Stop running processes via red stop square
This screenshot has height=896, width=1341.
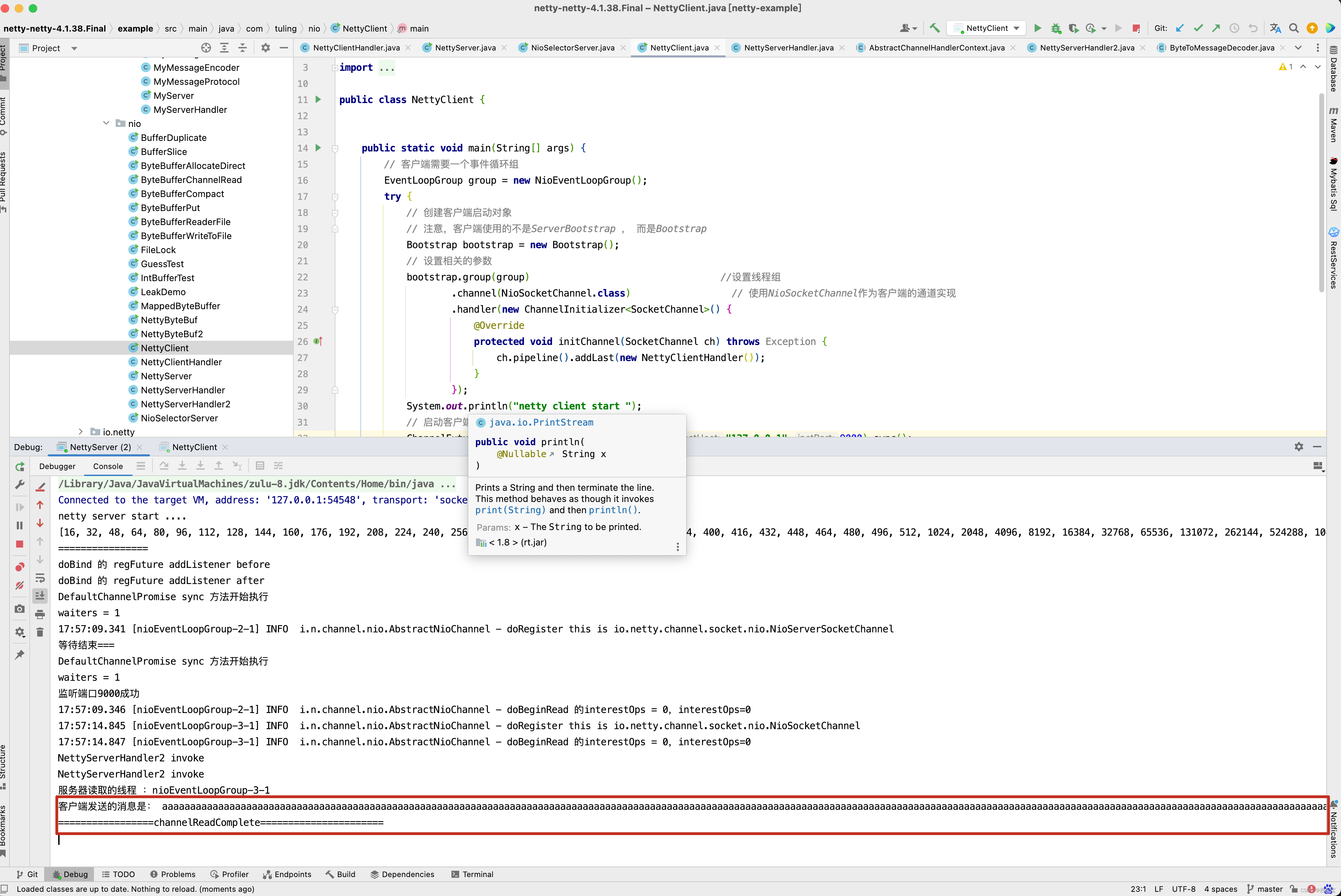(1136, 28)
